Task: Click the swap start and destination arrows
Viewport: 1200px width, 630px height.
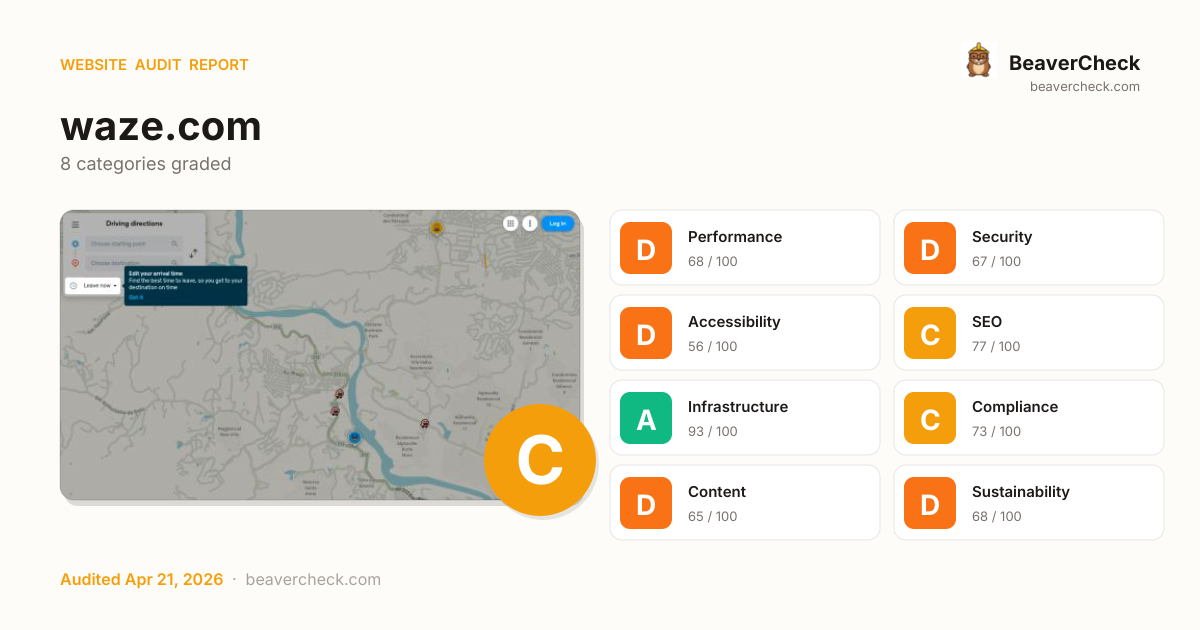Action: [193, 254]
